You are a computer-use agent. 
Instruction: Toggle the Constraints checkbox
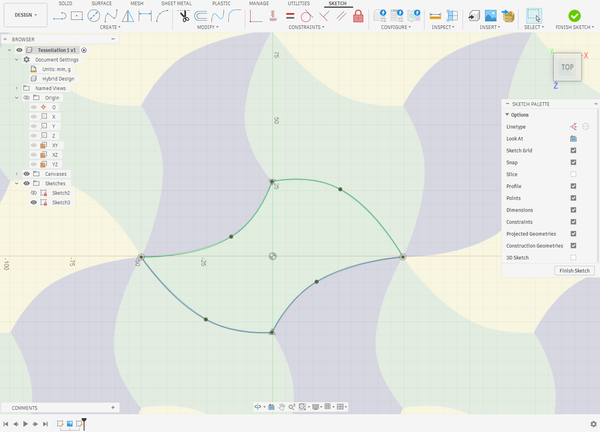[x=573, y=222]
